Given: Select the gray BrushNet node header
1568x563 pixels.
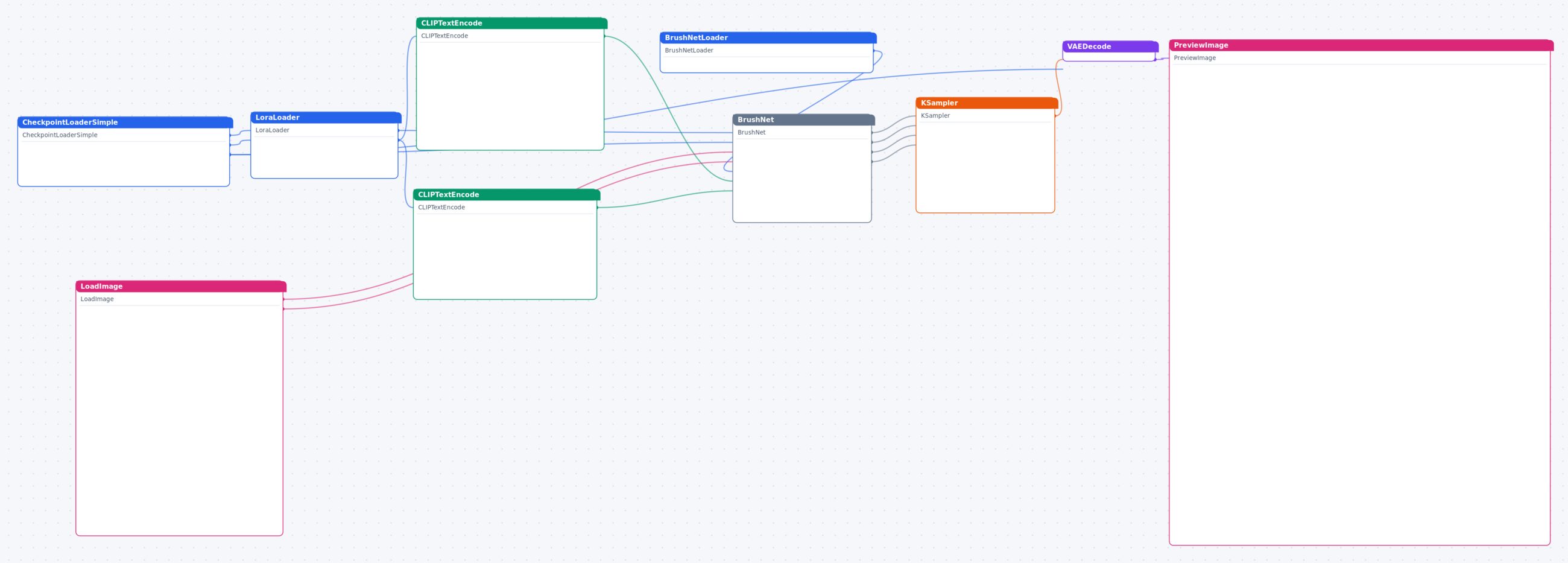Looking at the screenshot, I should click(803, 120).
